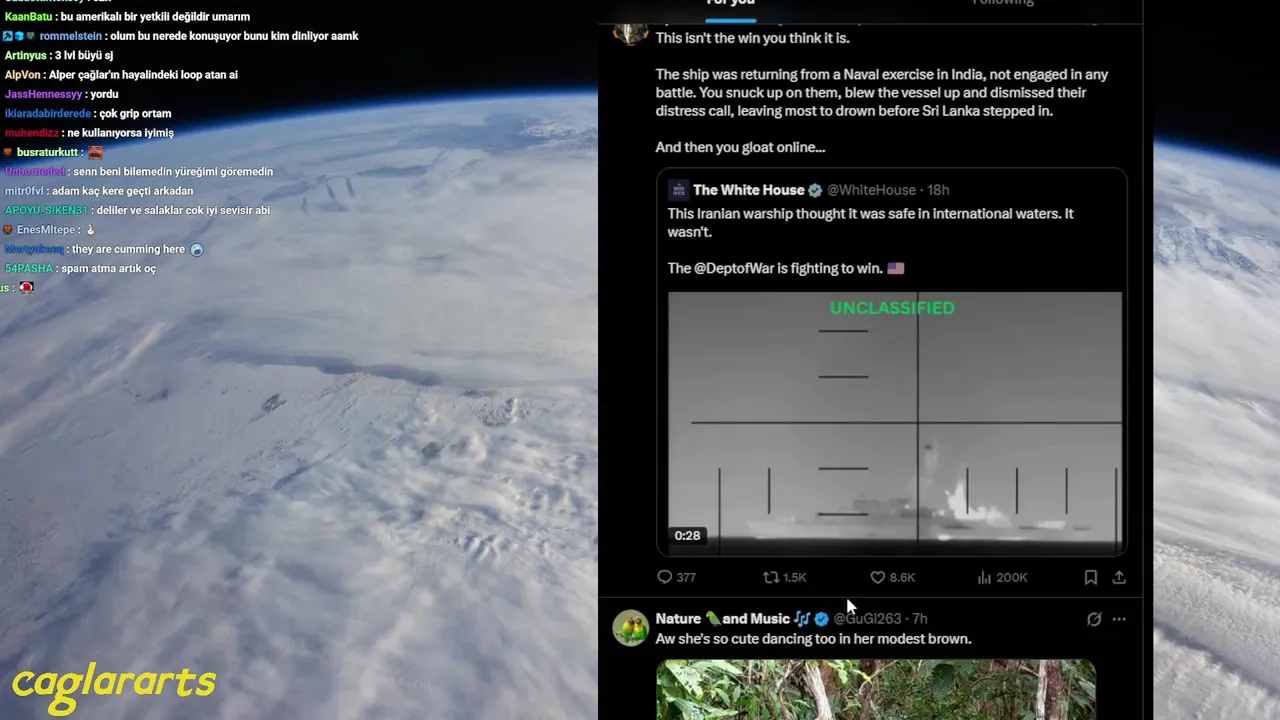Viewport: 1280px width, 720px height.
Task: Open the @WhiteHouse handle link
Action: coord(871,190)
